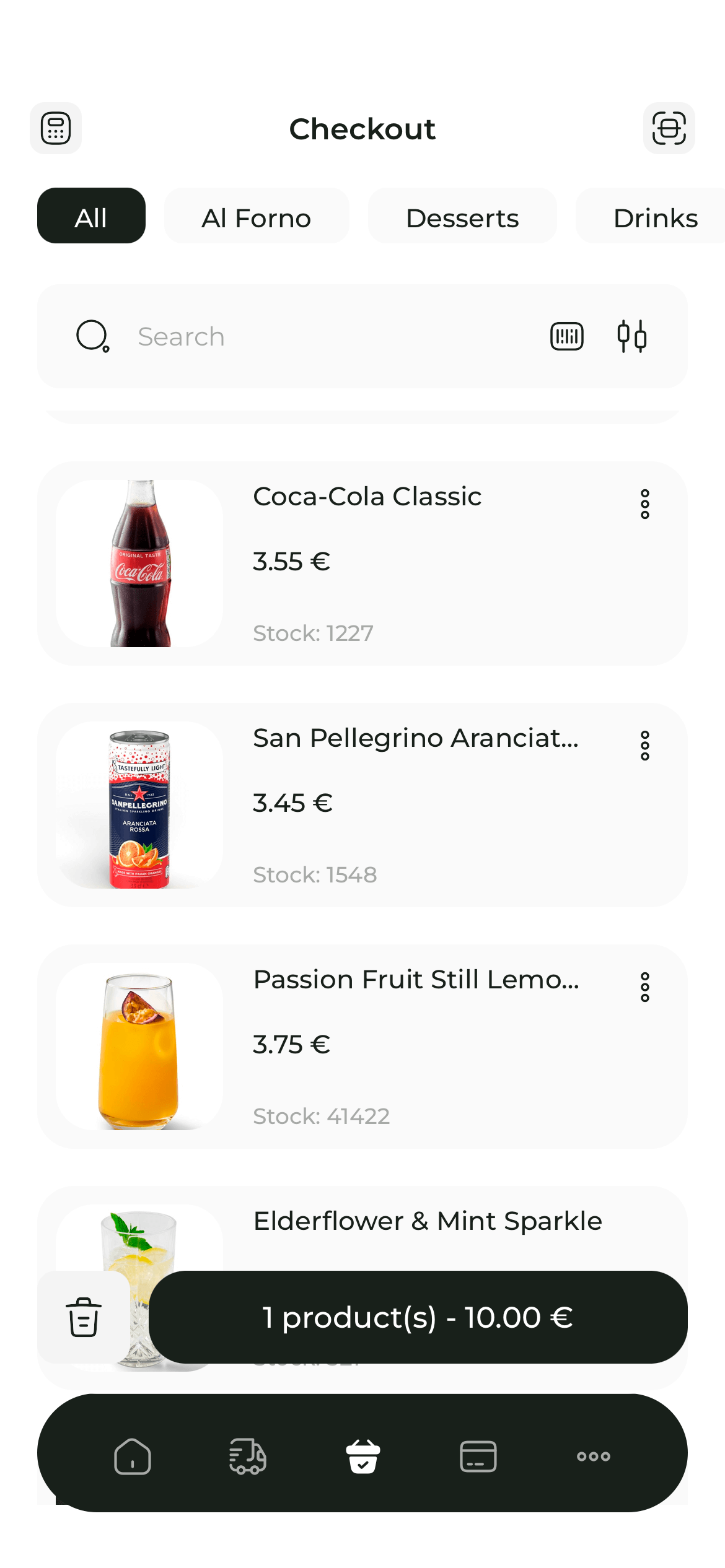Open Coca-Cola Classic options menu
725x1568 pixels.
point(645,504)
